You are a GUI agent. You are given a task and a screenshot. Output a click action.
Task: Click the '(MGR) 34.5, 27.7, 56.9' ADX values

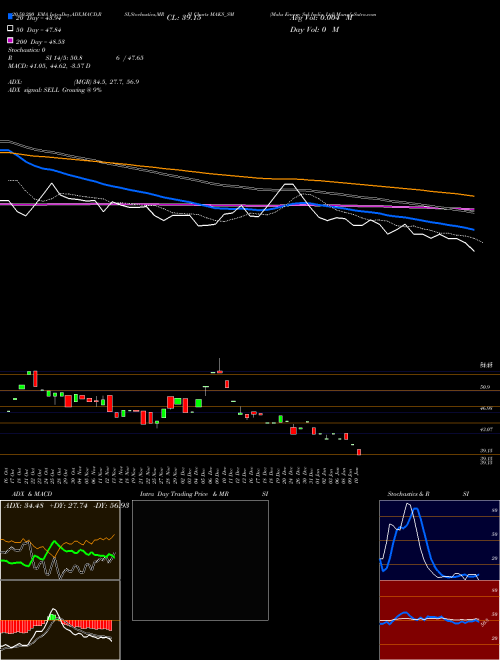[106, 82]
